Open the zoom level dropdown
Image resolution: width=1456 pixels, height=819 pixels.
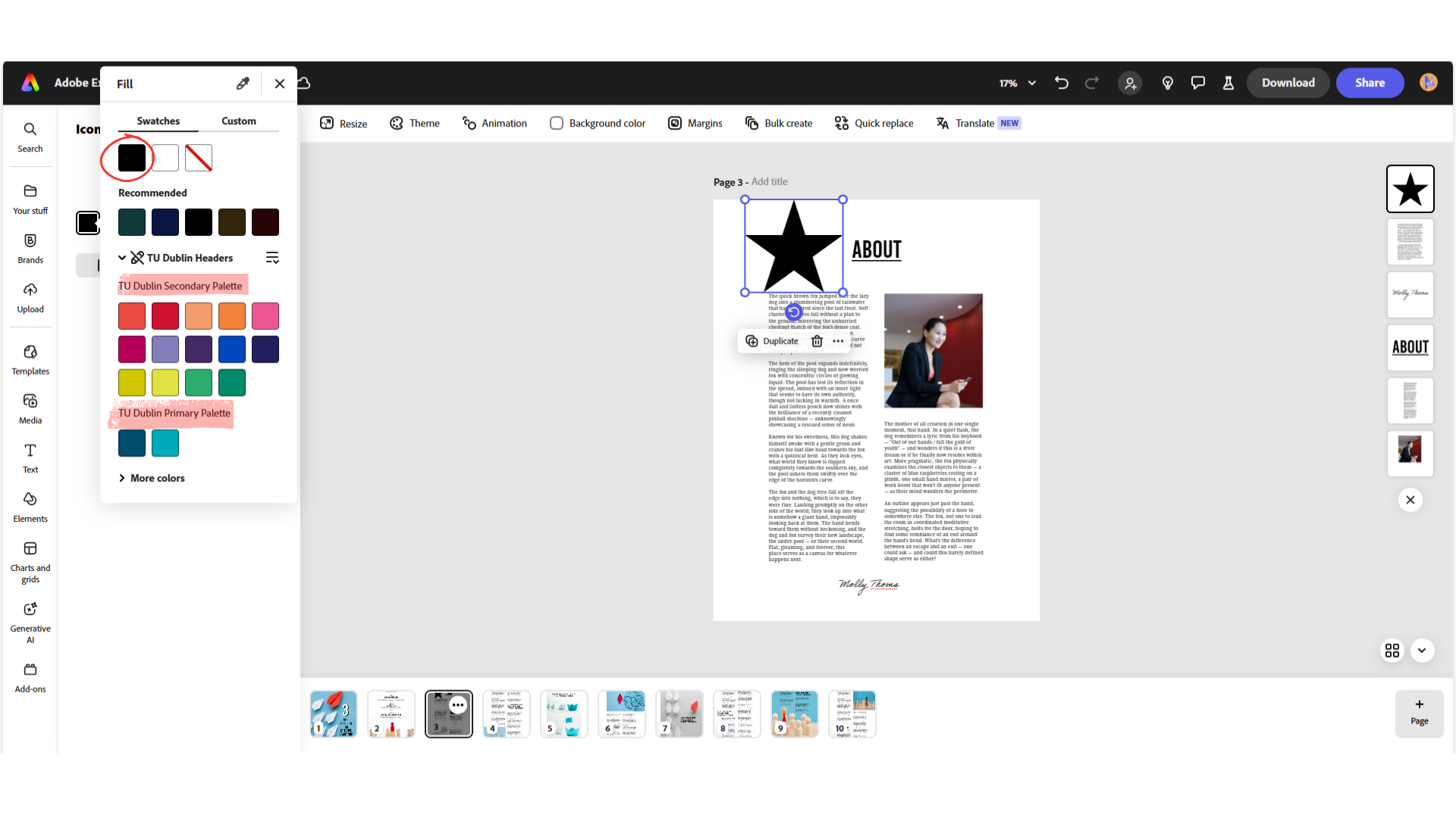pyautogui.click(x=1016, y=83)
